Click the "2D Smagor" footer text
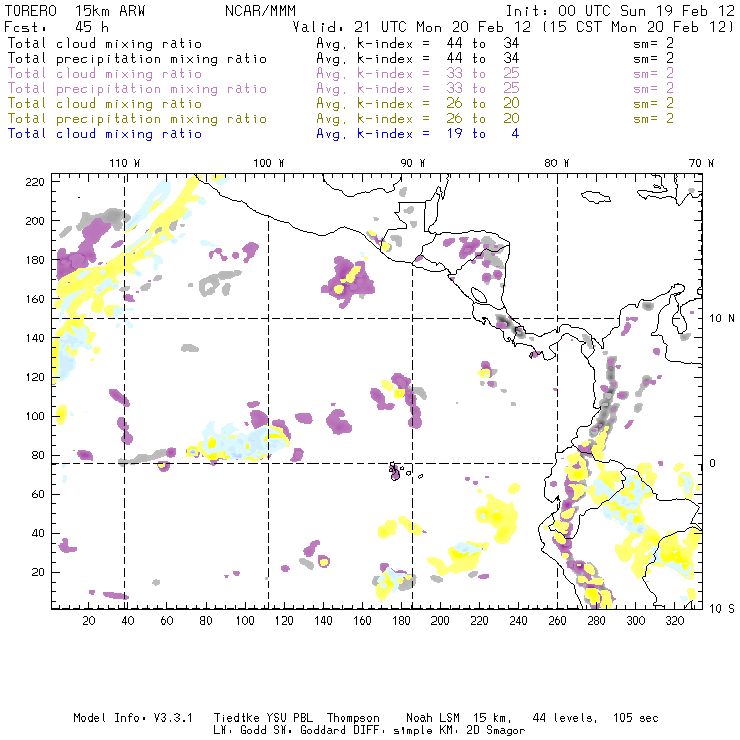740x740 pixels. click(495, 731)
